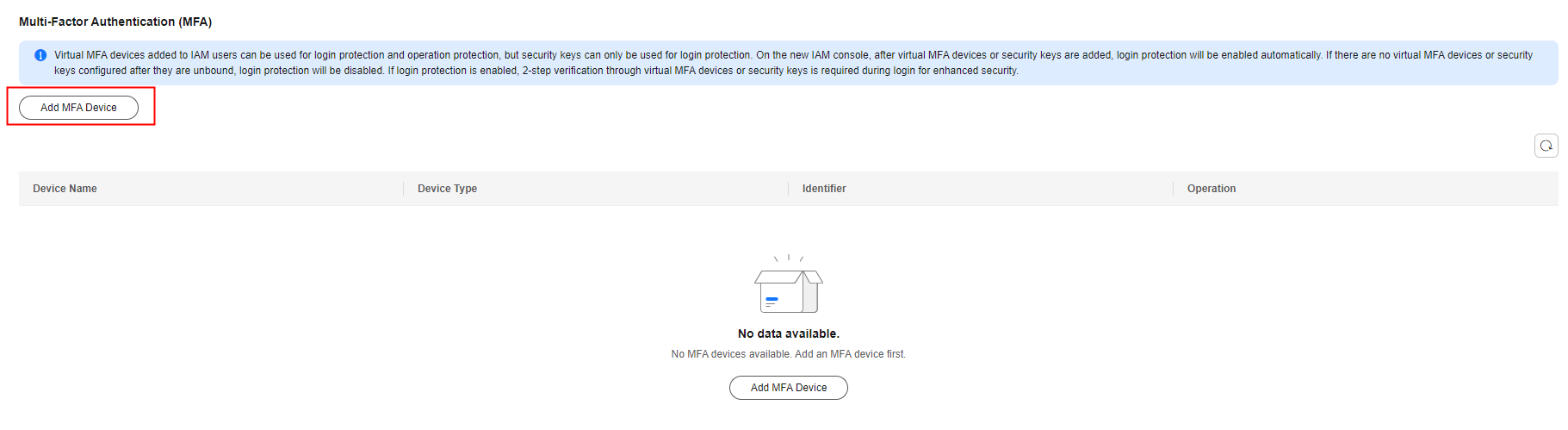The width and height of the screenshot is (1568, 430).
Task: Click the empty box illustration
Action: 789,290
